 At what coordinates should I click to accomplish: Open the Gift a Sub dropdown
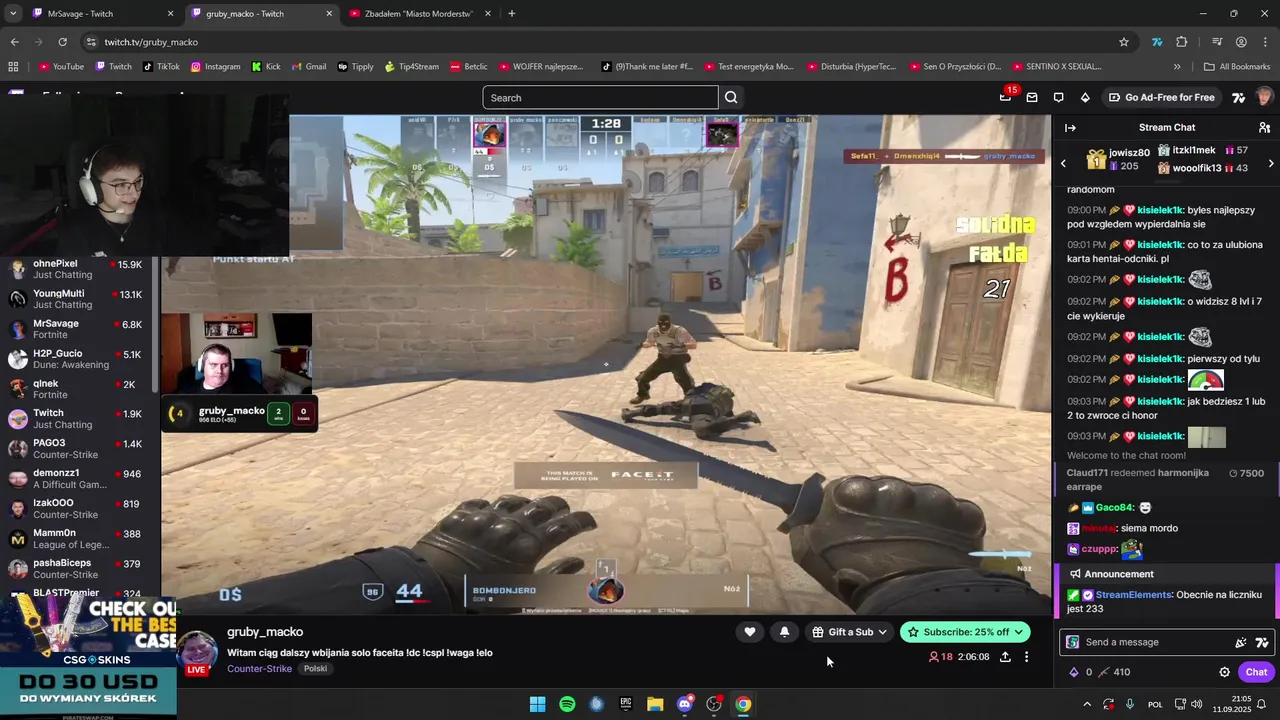click(x=849, y=632)
